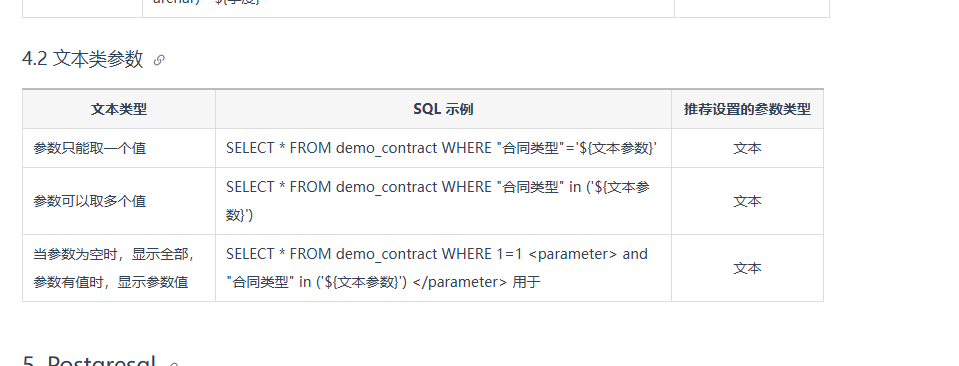Image resolution: width=959 pixels, height=366 pixels.
Task: Click the SQL example ending with ='${文本参数}'
Action: pyautogui.click(x=442, y=148)
